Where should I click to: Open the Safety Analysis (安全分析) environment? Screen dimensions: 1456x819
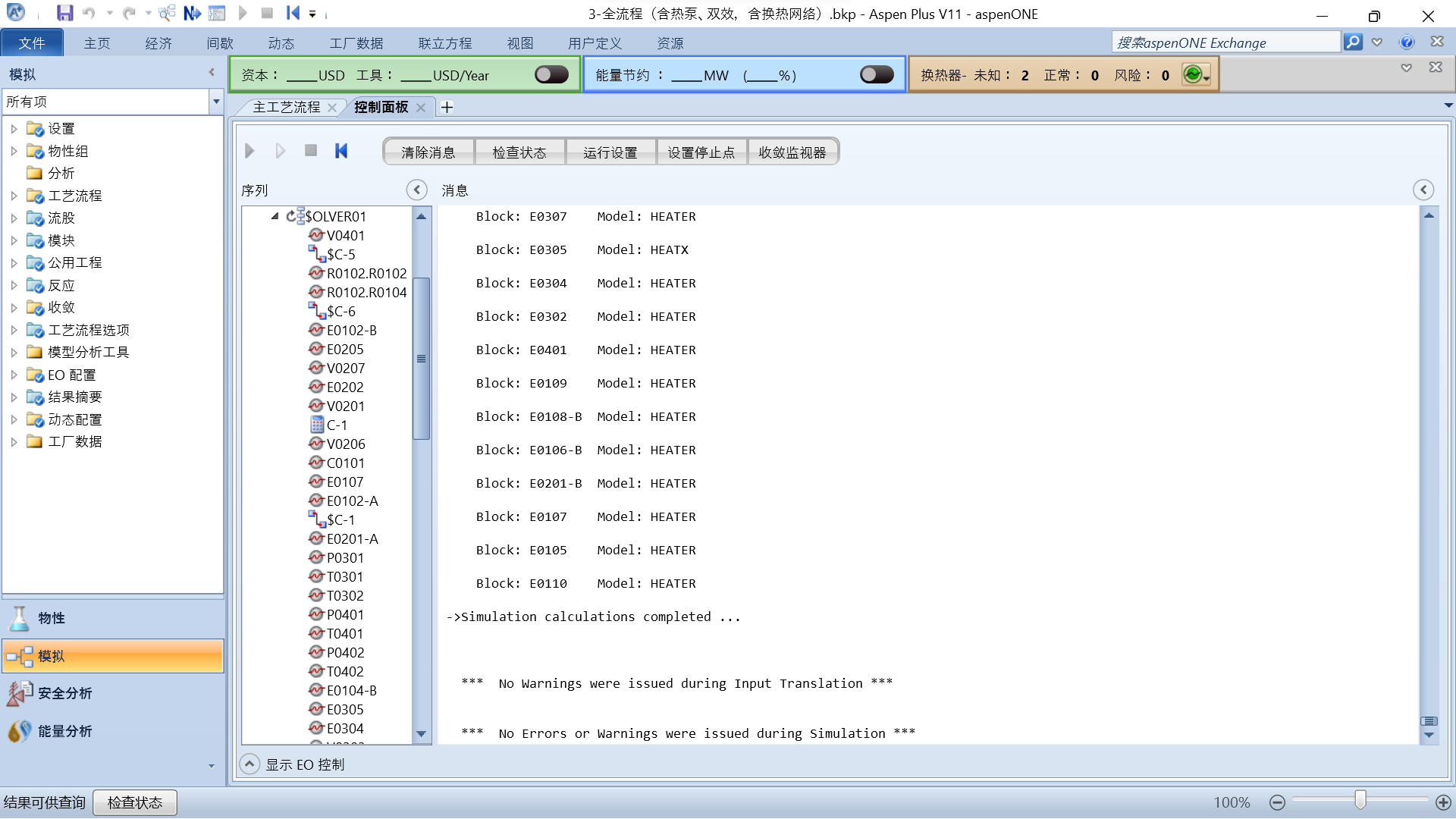click(x=64, y=693)
